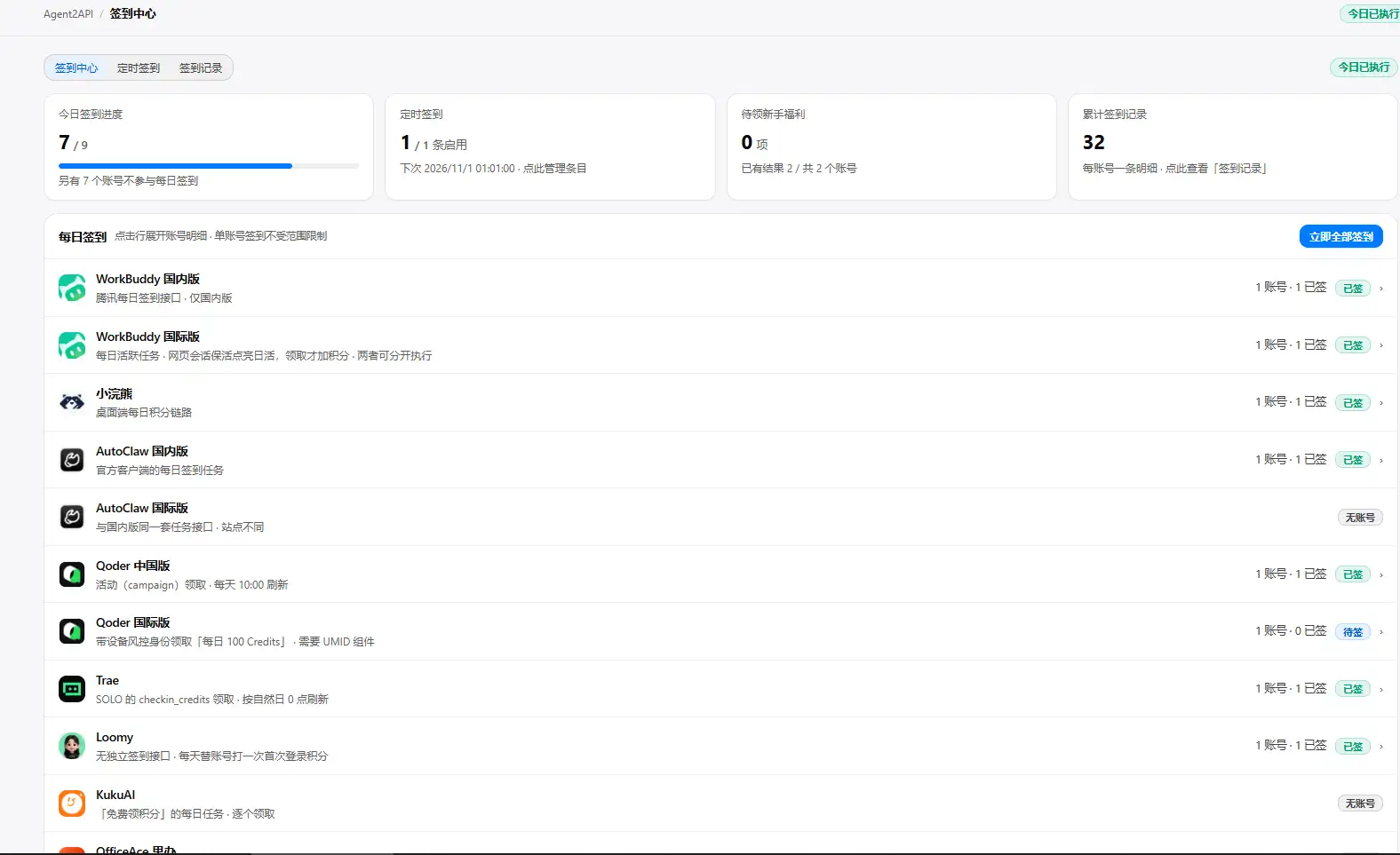
Task: Click the 待签 badge on Qoder 国际版
Action: (x=1353, y=632)
